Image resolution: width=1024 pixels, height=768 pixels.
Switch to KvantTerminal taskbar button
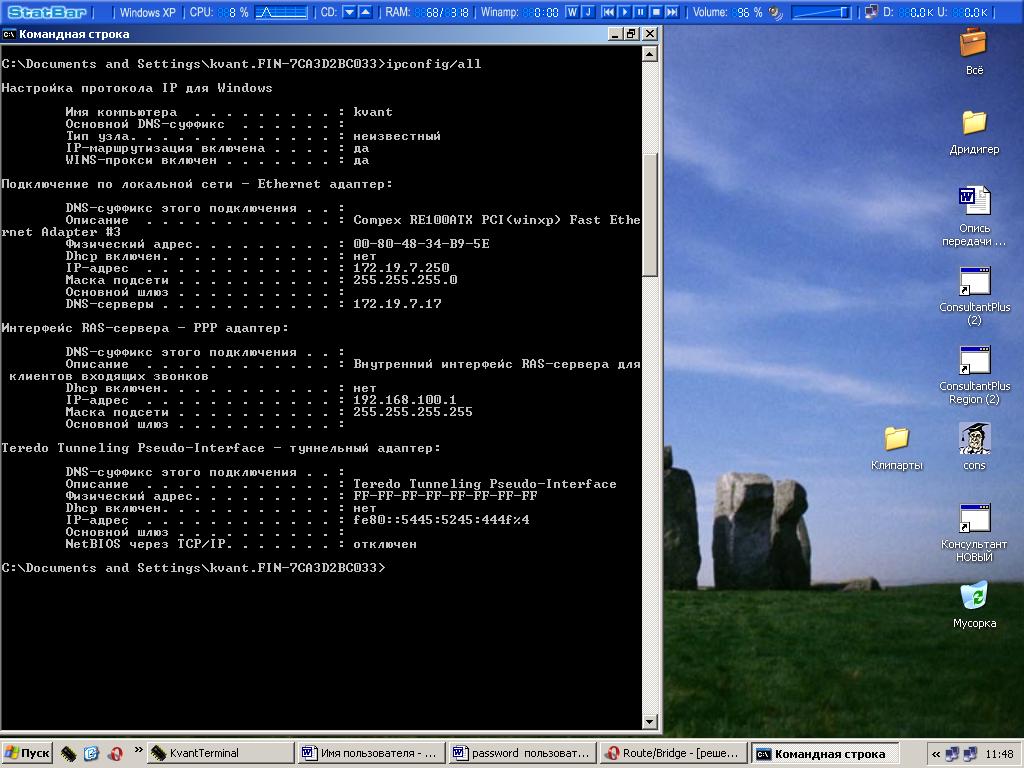coord(219,753)
